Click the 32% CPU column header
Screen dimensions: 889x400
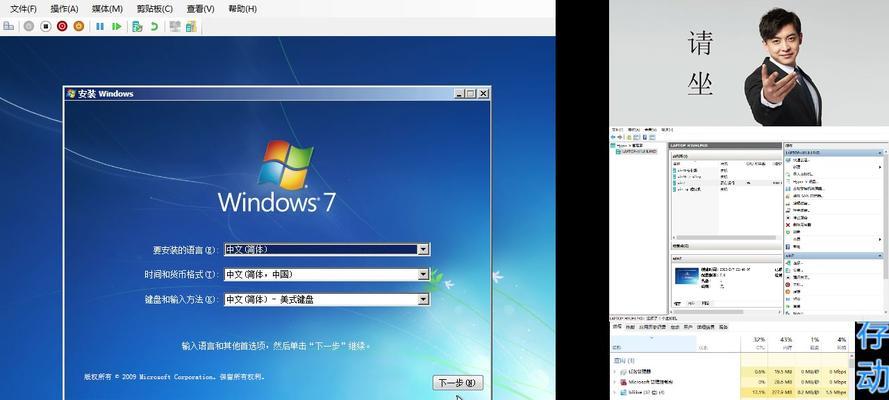click(x=754, y=343)
